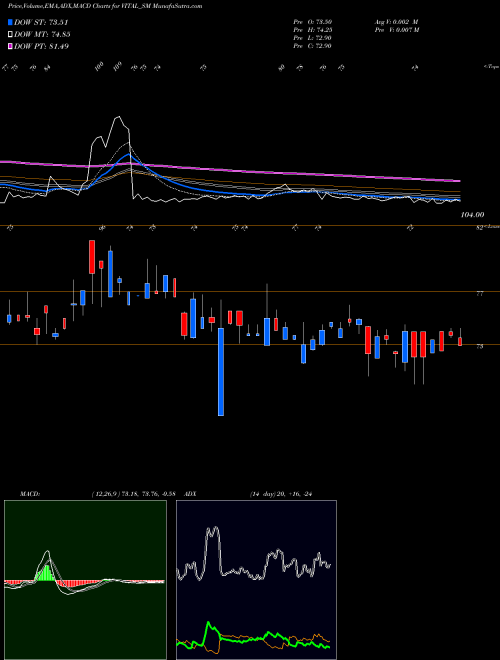
Task: Click the 'Pre O: 73.50' value
Action: pos(313,22)
